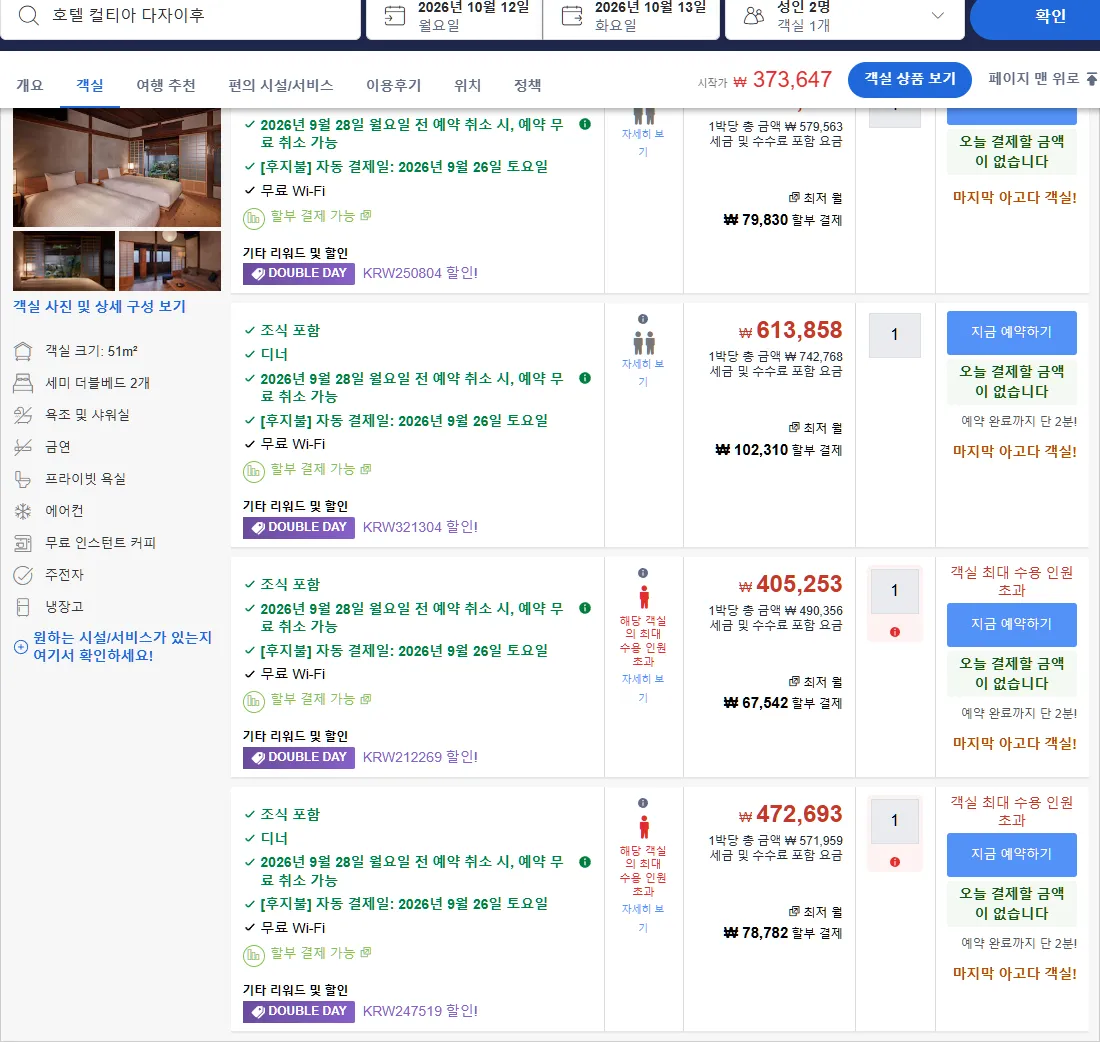Click the free instant coffee icon
Screen dimensions: 1100x1042
pos(23,542)
